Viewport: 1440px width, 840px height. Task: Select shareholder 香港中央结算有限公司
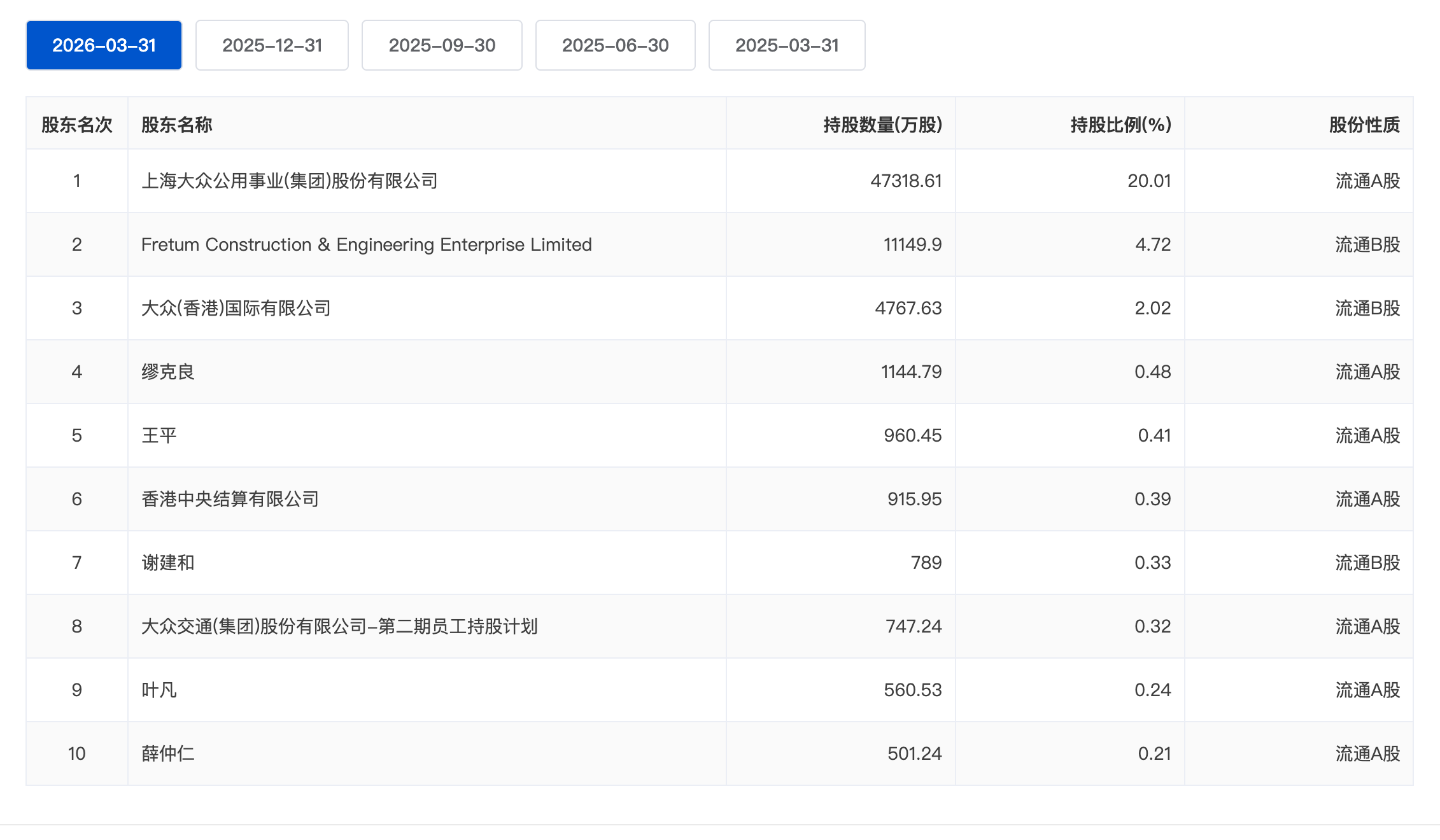tap(230, 499)
